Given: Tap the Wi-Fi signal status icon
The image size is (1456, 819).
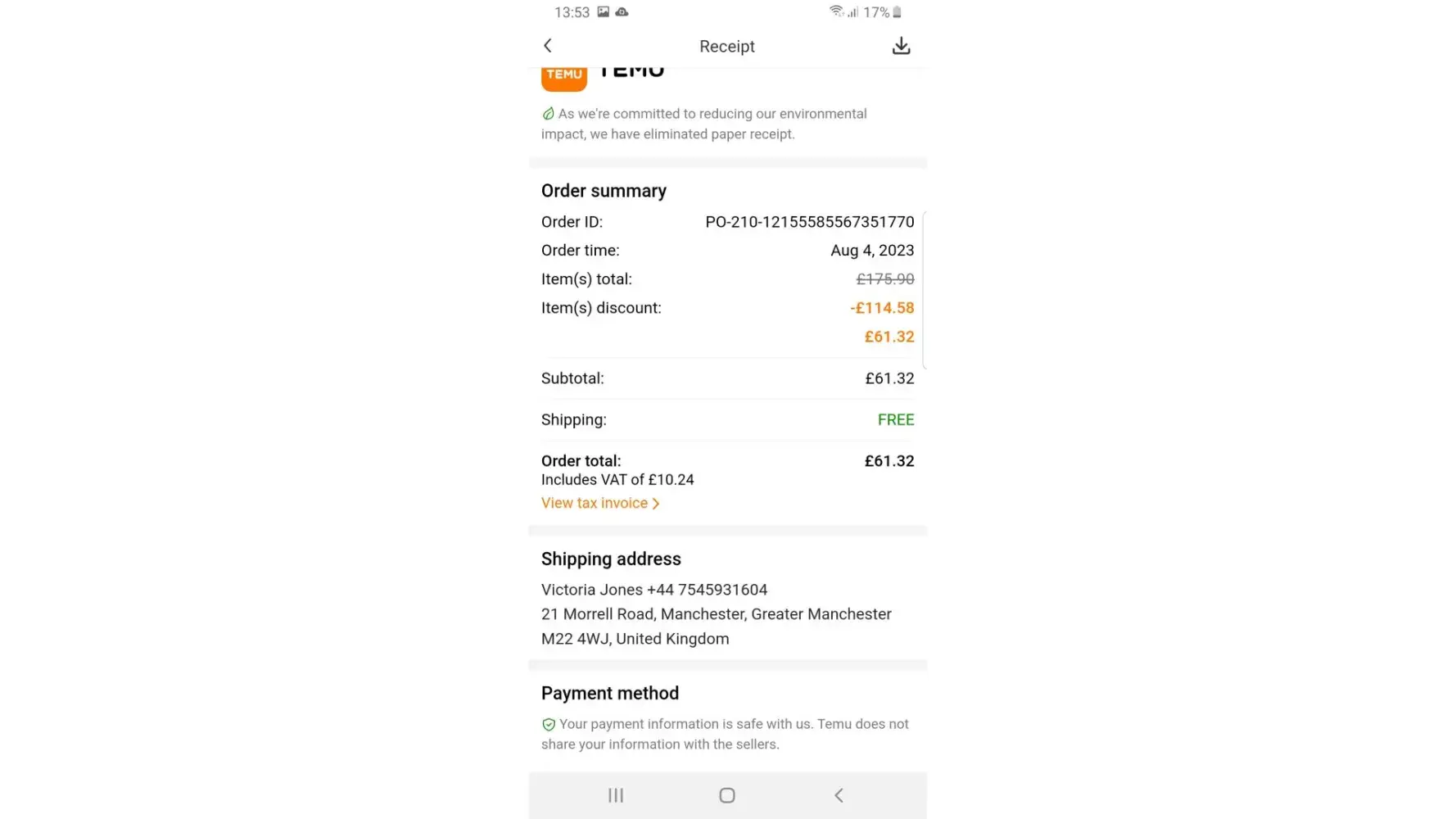Looking at the screenshot, I should pyautogui.click(x=835, y=11).
